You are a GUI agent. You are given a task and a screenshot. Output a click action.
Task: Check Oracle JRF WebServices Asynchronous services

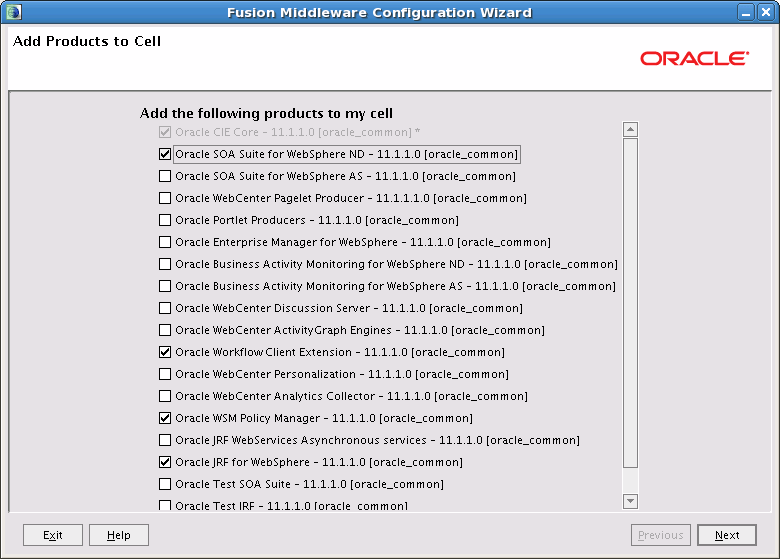pos(165,440)
